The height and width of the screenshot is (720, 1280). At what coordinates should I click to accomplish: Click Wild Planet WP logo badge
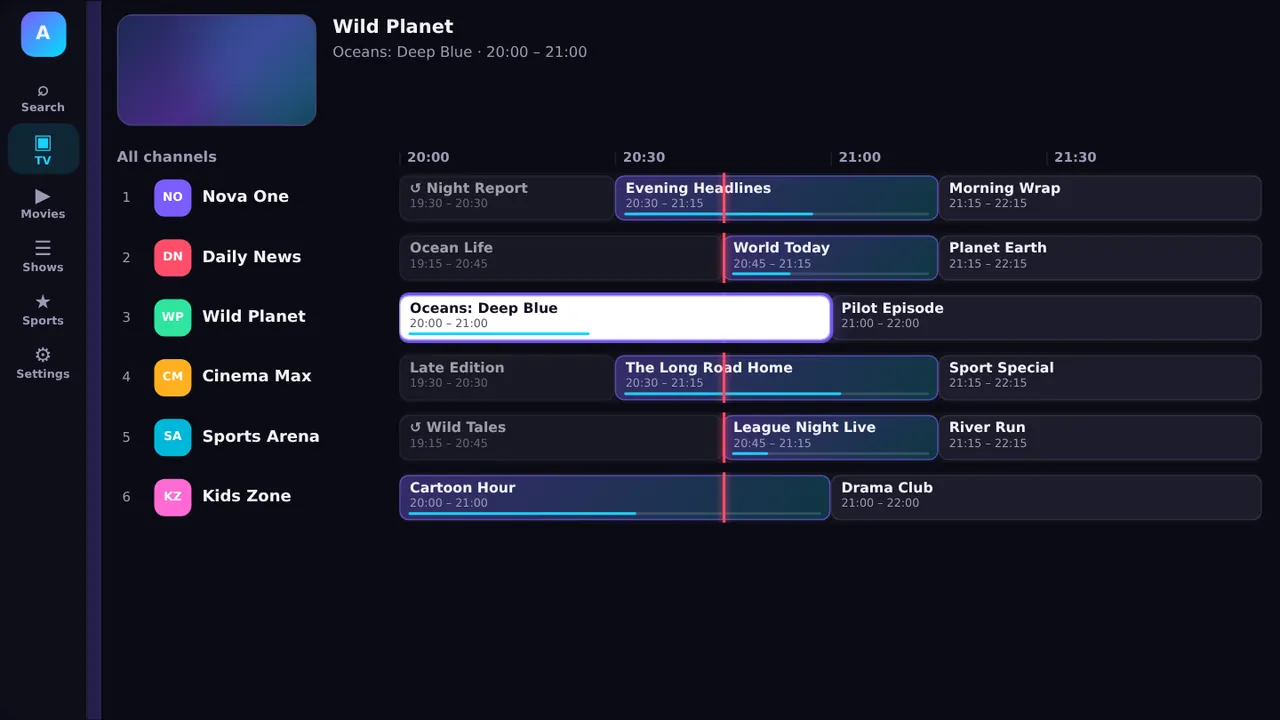coord(172,317)
